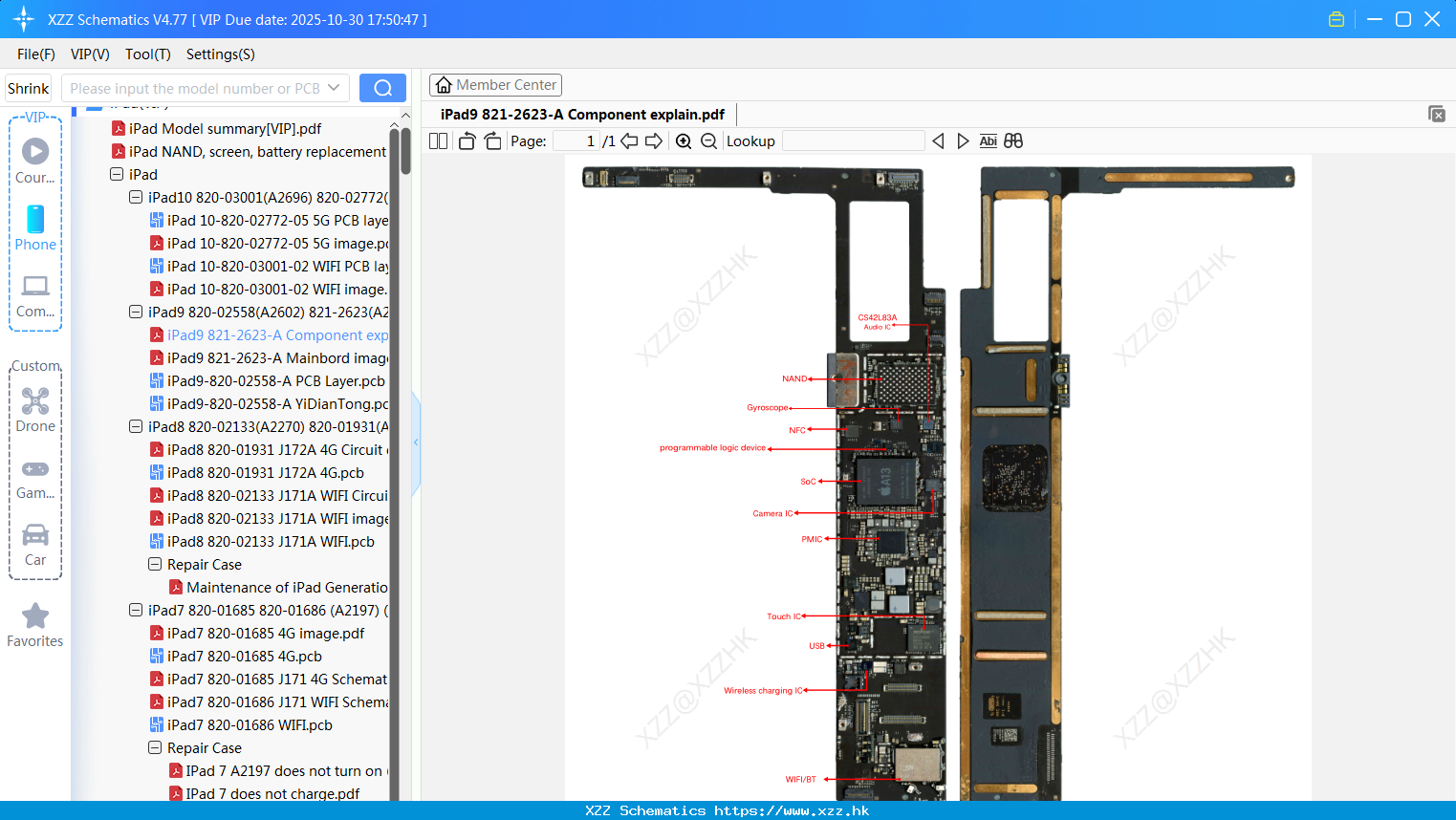Open the VIP(V) menu
The image size is (1456, 820).
point(90,54)
